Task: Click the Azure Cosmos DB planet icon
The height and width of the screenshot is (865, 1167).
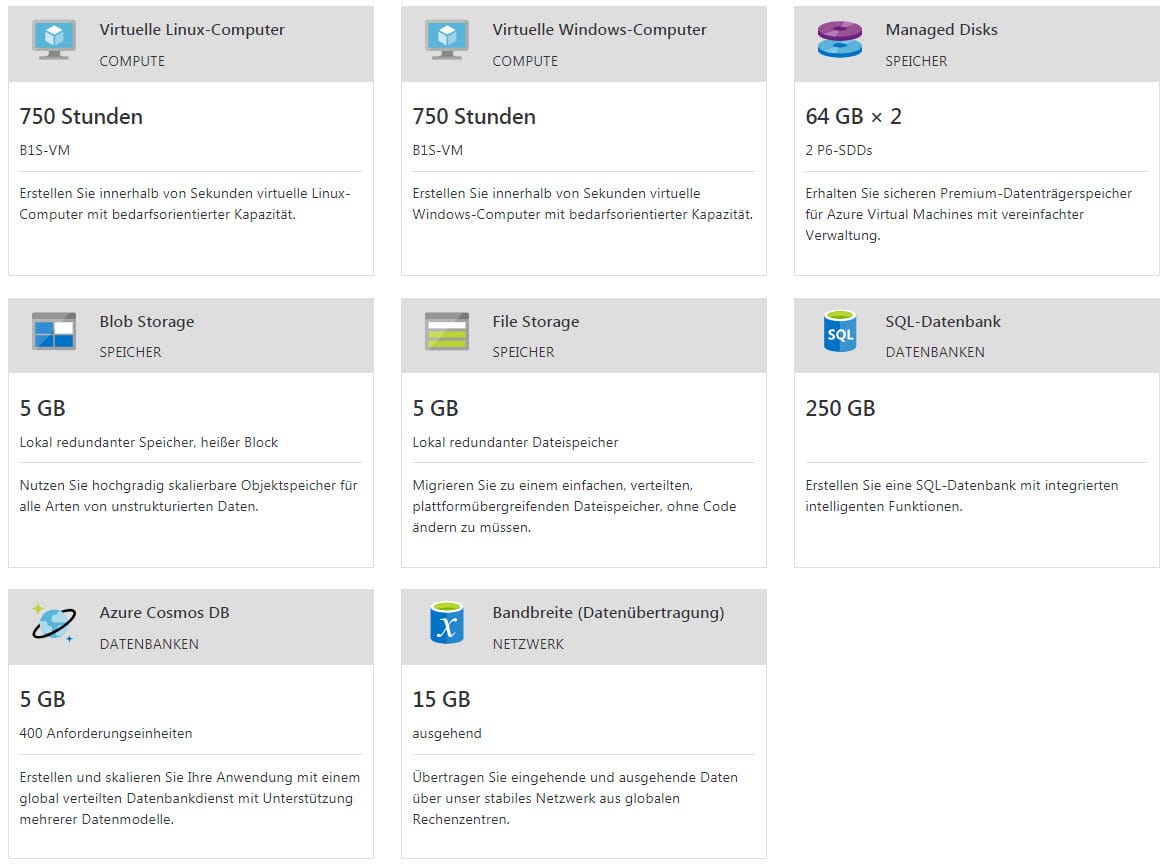Action: point(54,622)
